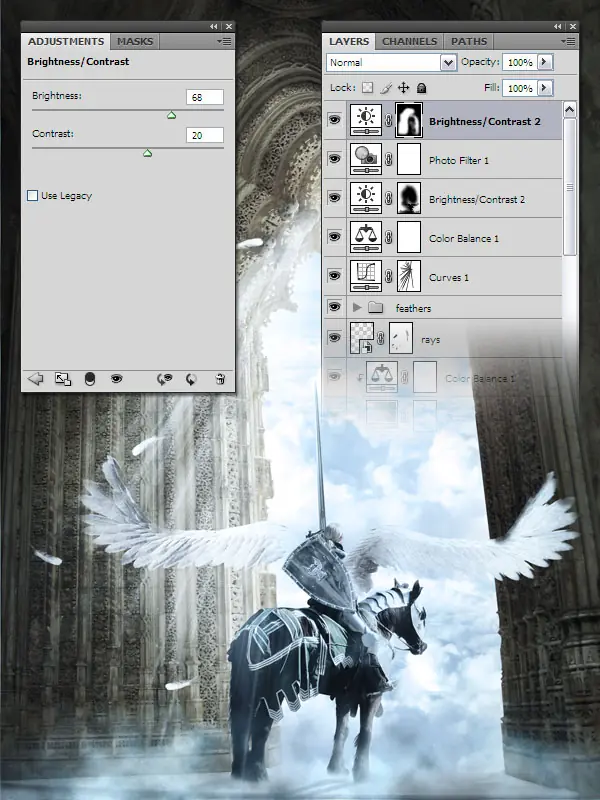
Task: Click the return to adjustment list arrow
Action: pyautogui.click(x=35, y=379)
